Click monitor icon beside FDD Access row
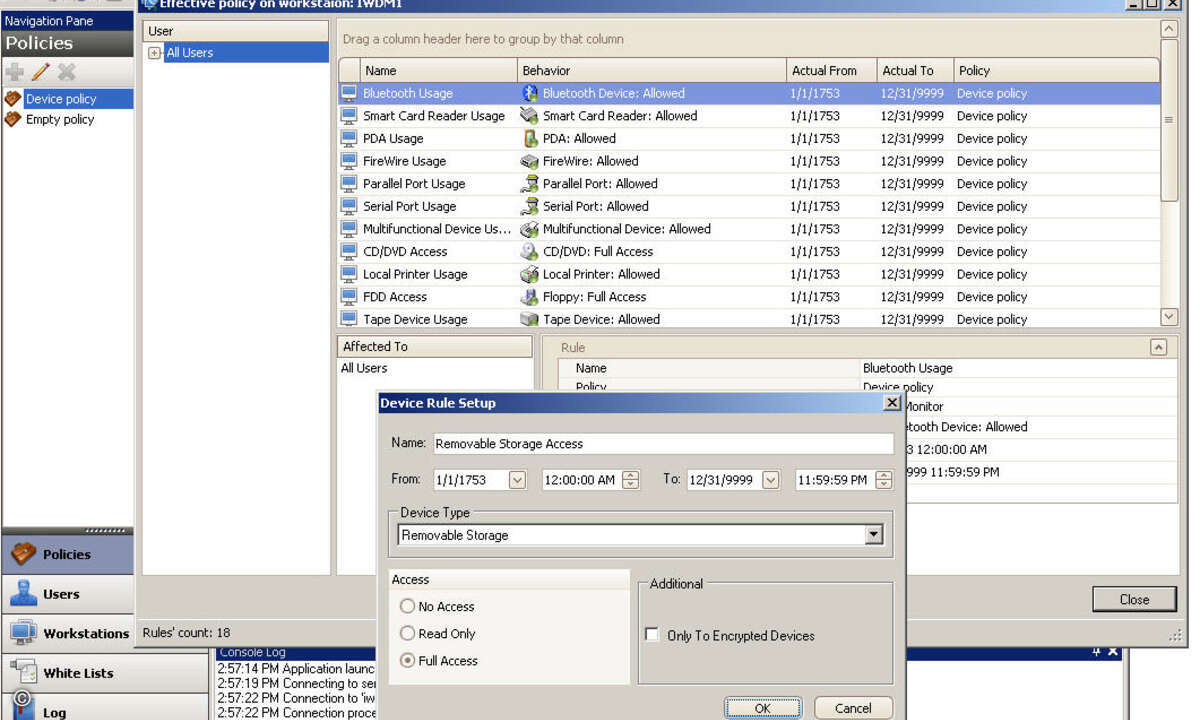Viewport: 1200px width, 720px height. (x=349, y=297)
